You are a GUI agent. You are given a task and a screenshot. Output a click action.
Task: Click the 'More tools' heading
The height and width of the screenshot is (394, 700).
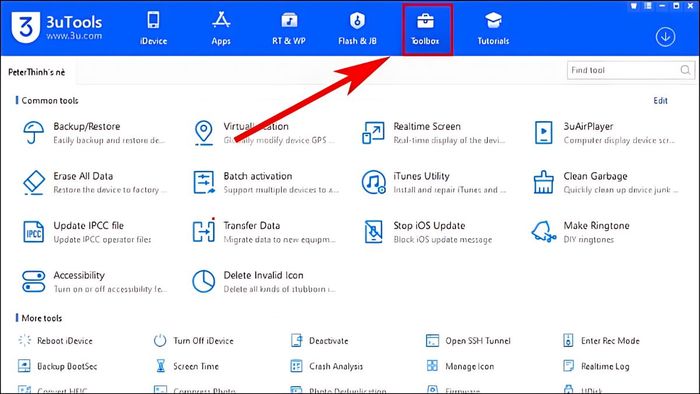42,318
